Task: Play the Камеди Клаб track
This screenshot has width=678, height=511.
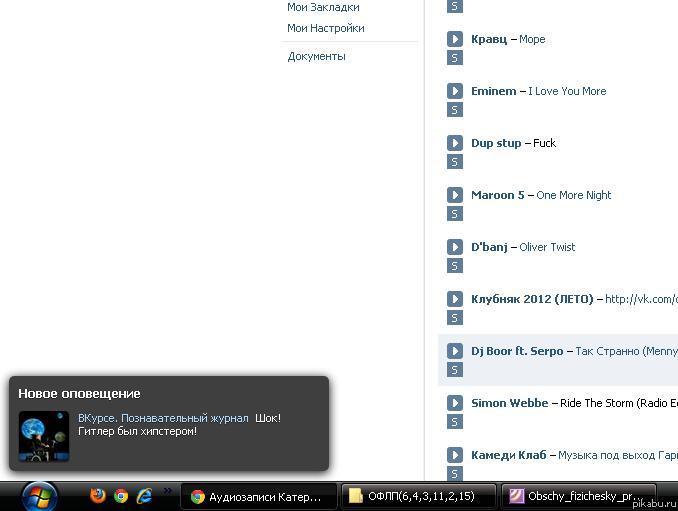Action: click(x=454, y=455)
